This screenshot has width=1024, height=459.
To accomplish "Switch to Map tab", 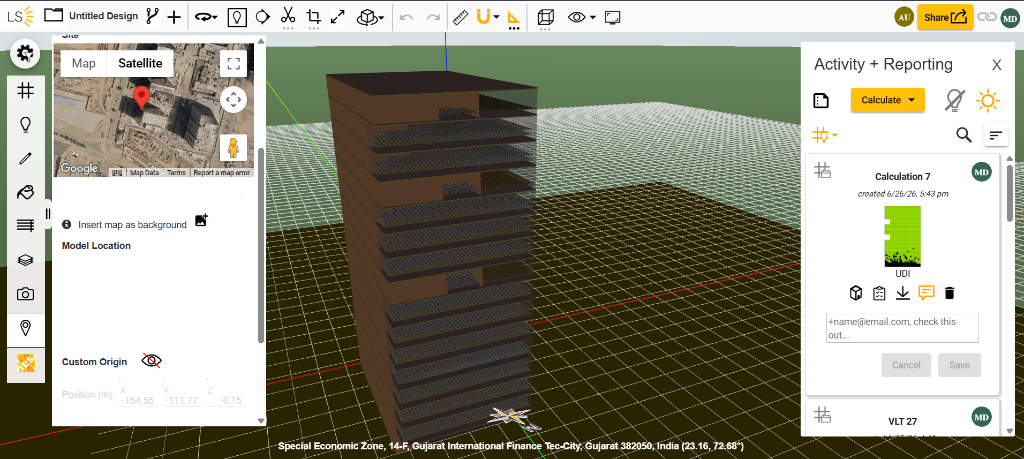I will [x=84, y=63].
